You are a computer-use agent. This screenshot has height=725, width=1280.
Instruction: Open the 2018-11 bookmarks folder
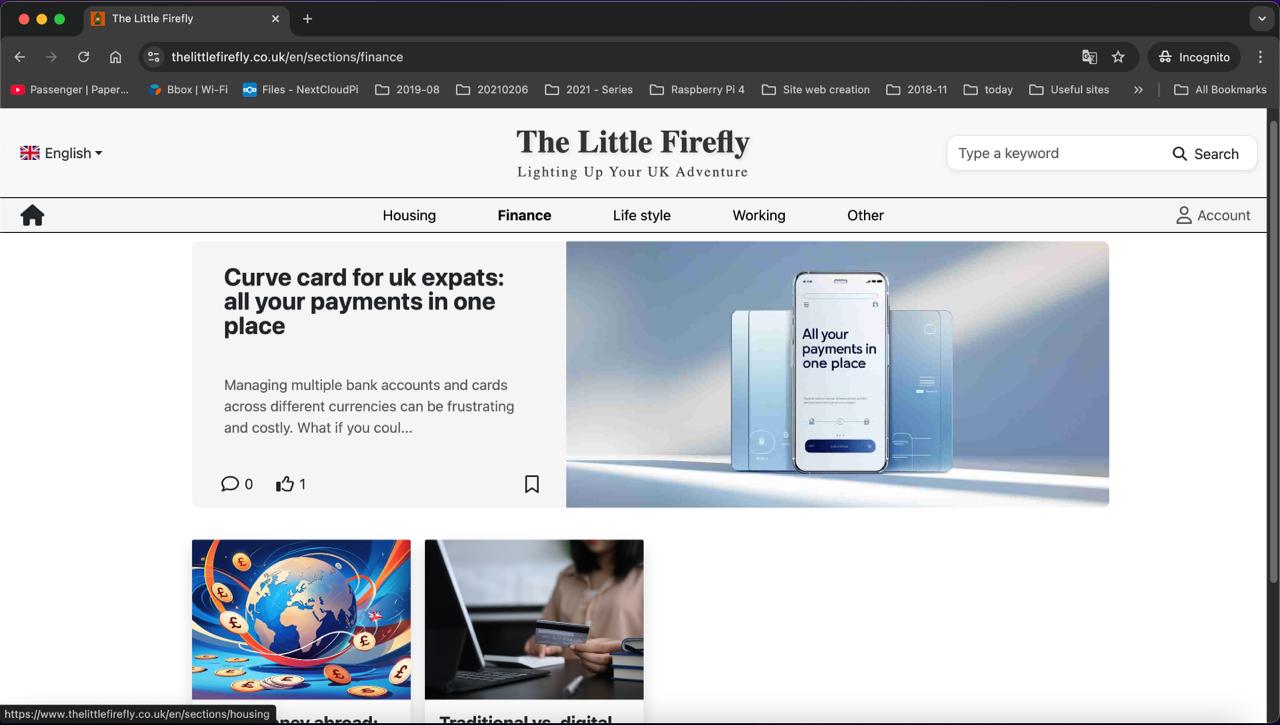point(916,89)
